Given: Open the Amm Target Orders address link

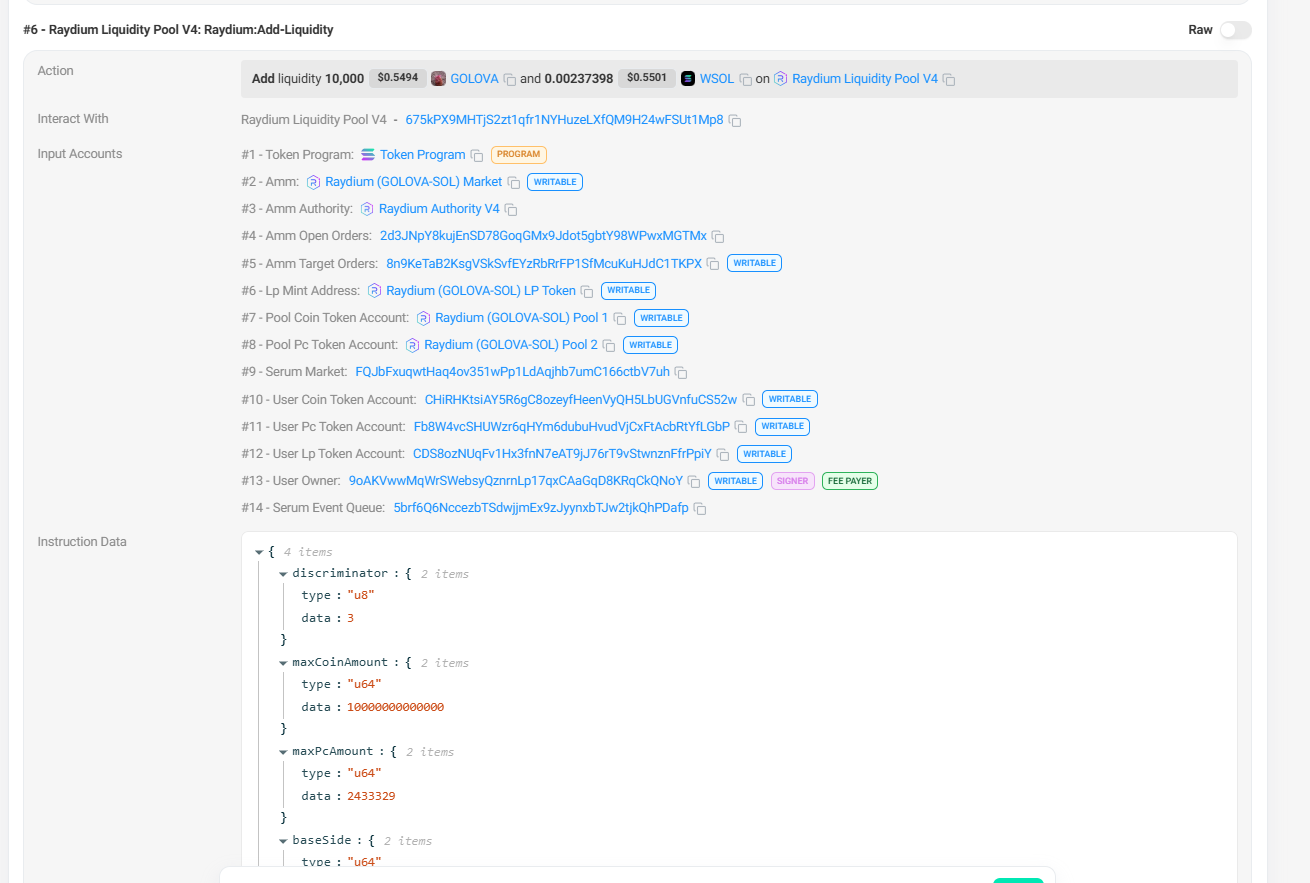Looking at the screenshot, I should click(544, 263).
